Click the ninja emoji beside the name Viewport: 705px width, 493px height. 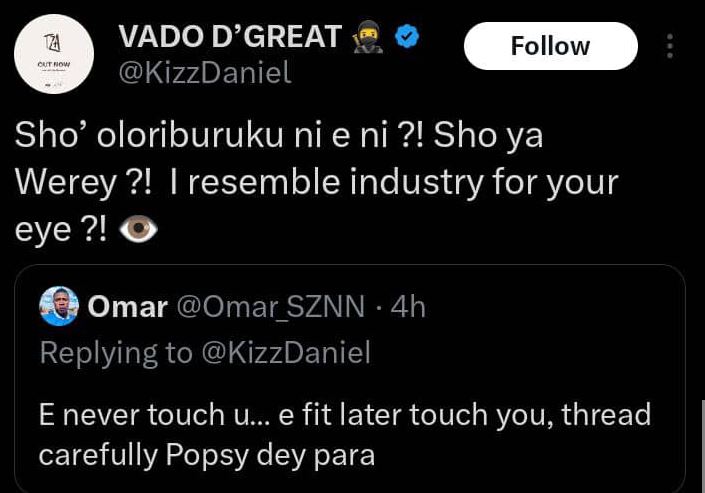coord(368,37)
